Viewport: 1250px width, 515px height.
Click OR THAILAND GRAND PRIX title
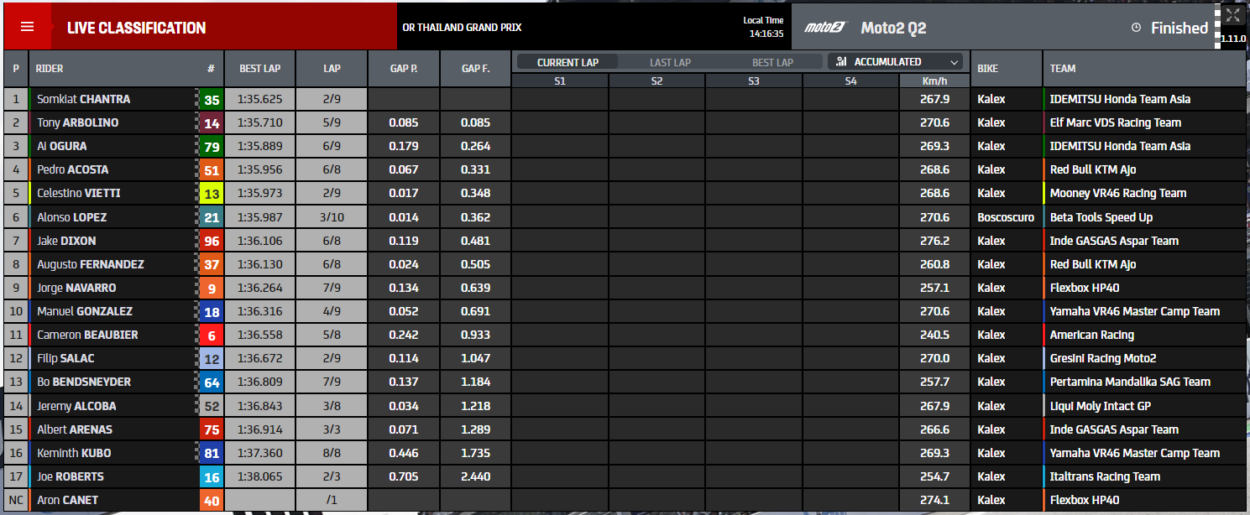pyautogui.click(x=461, y=28)
